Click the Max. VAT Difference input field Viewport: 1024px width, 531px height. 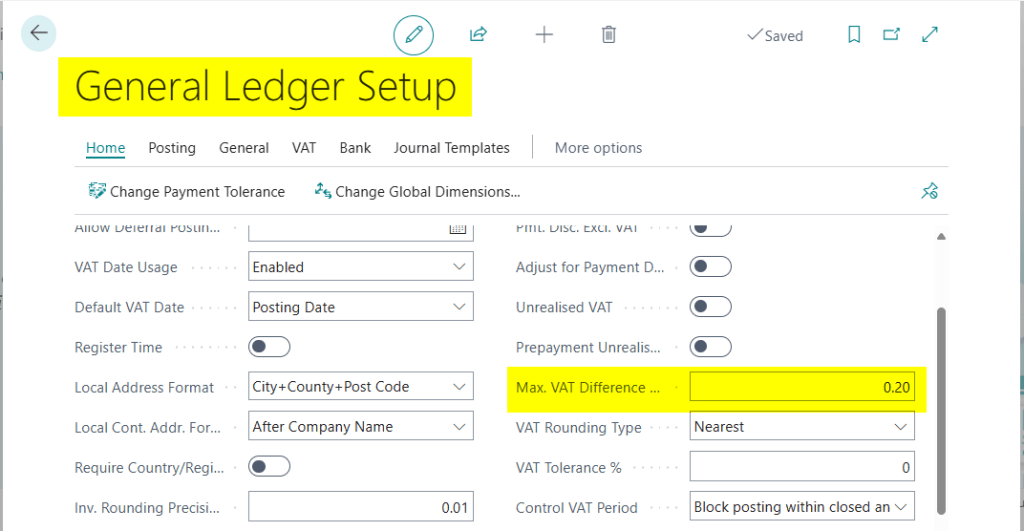pyautogui.click(x=802, y=387)
